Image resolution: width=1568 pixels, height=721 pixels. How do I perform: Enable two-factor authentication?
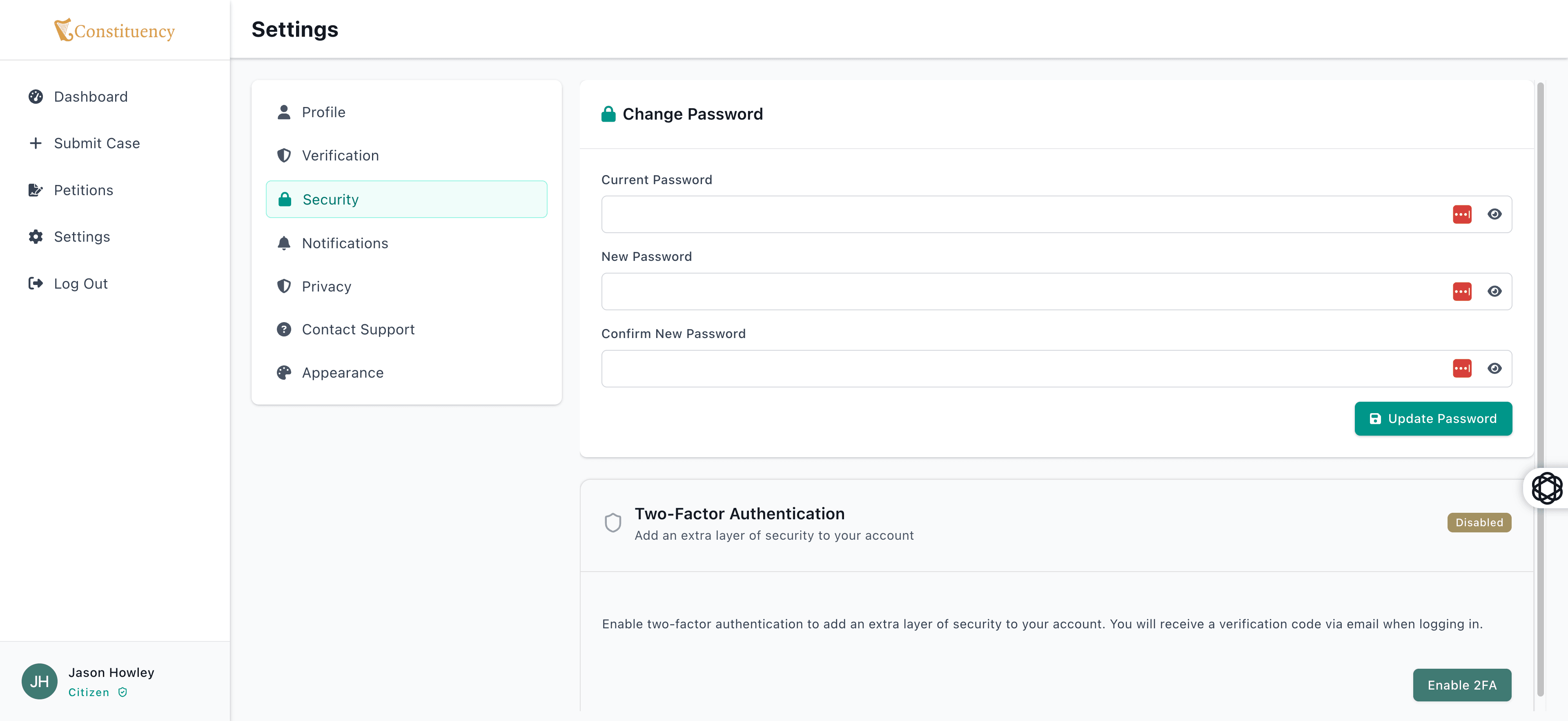tap(1462, 685)
